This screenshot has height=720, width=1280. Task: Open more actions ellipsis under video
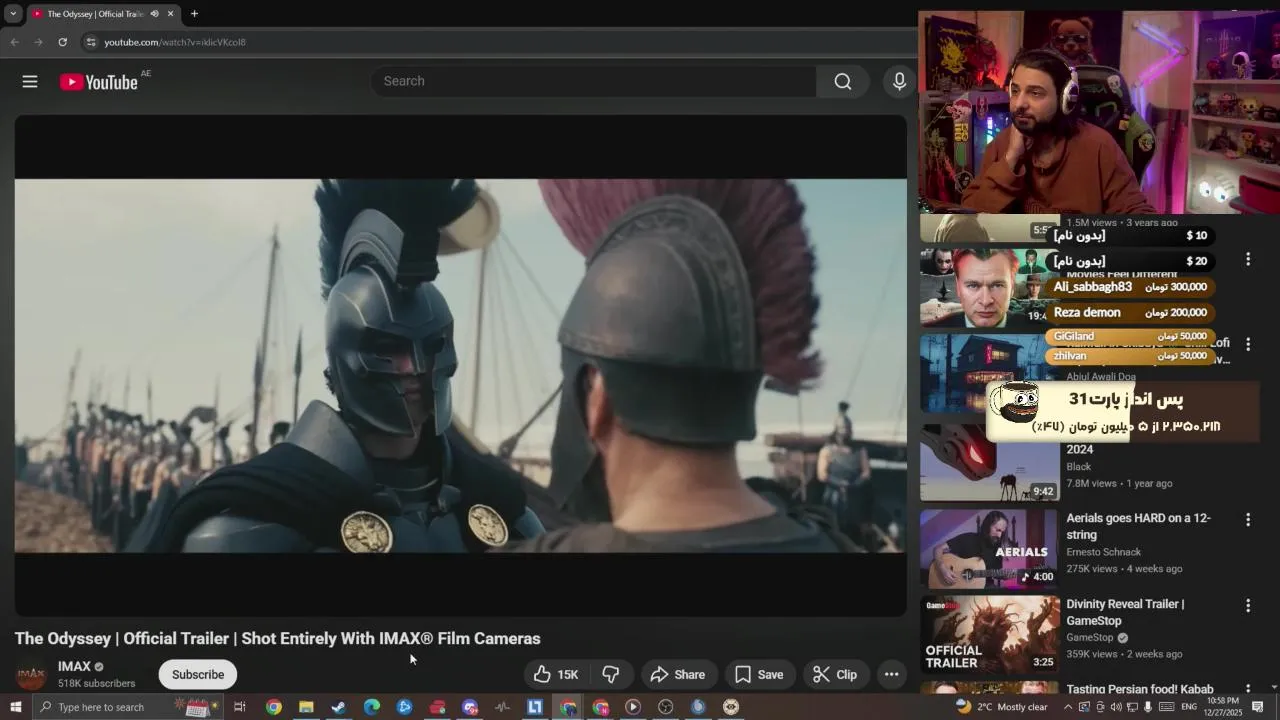point(891,675)
